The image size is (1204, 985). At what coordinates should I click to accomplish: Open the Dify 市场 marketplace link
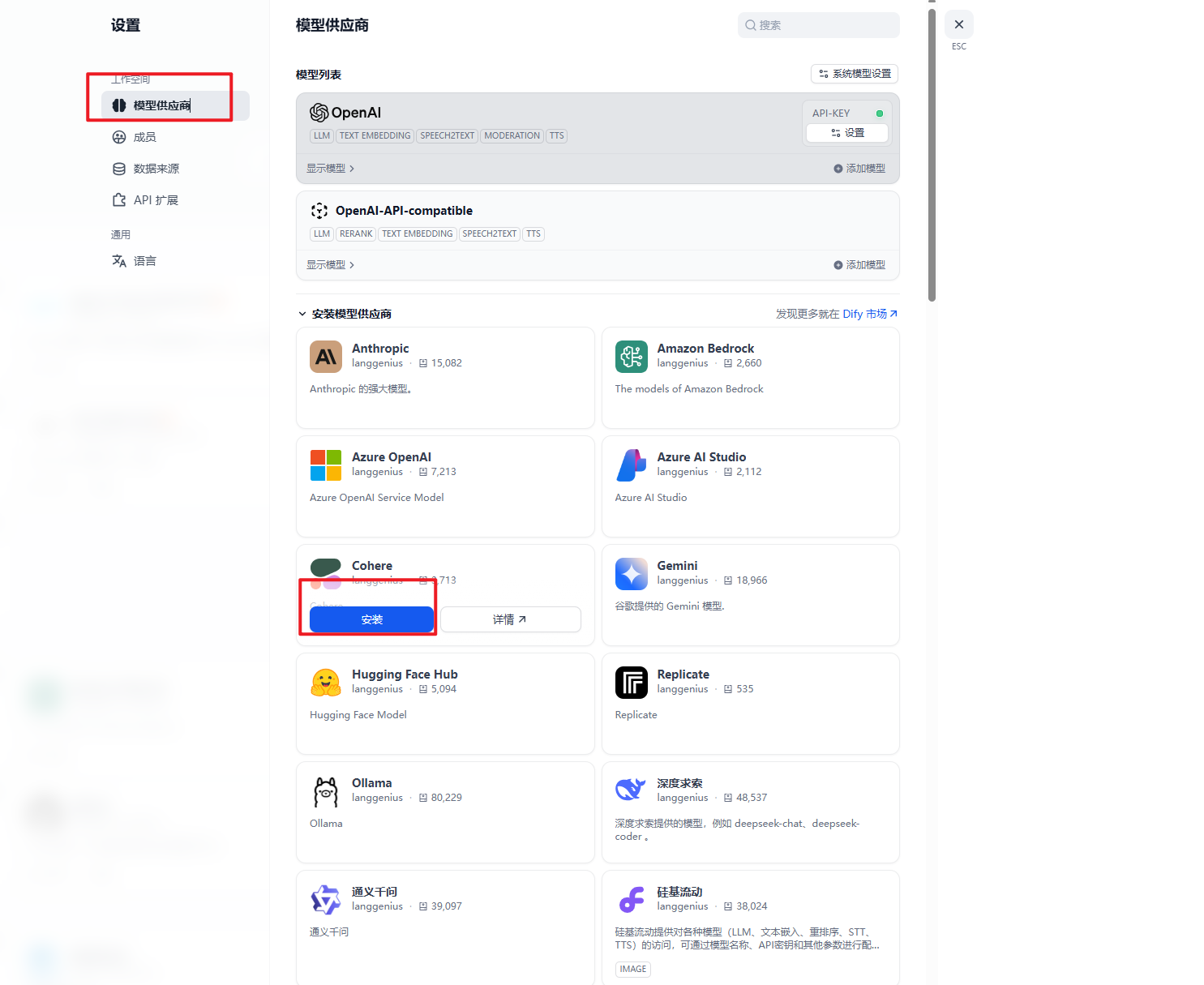click(x=870, y=314)
